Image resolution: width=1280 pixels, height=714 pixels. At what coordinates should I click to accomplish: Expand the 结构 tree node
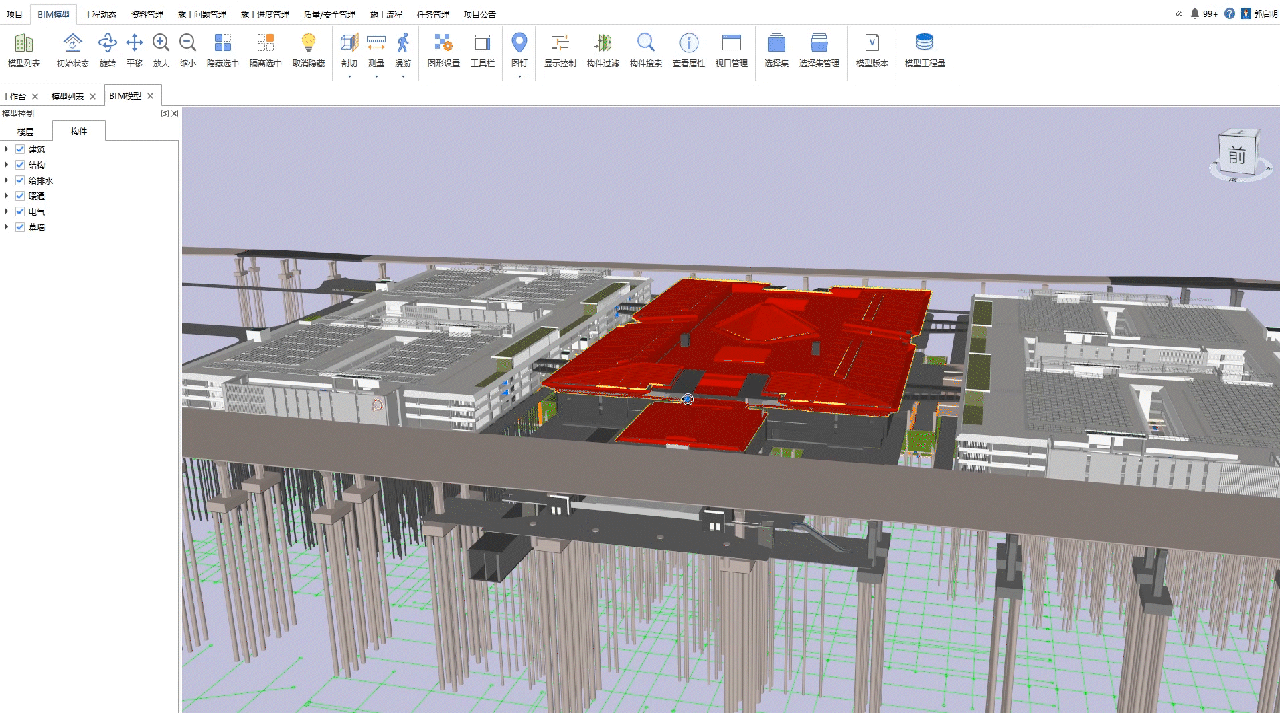pyautogui.click(x=7, y=165)
